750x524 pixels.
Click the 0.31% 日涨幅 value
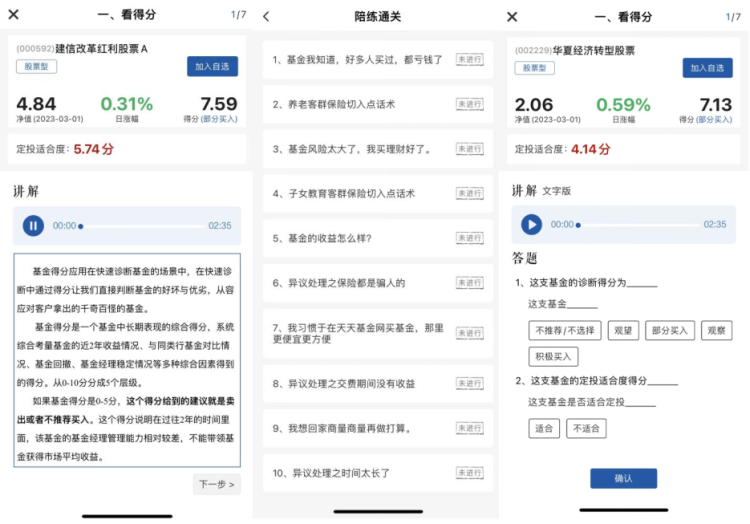[127, 104]
